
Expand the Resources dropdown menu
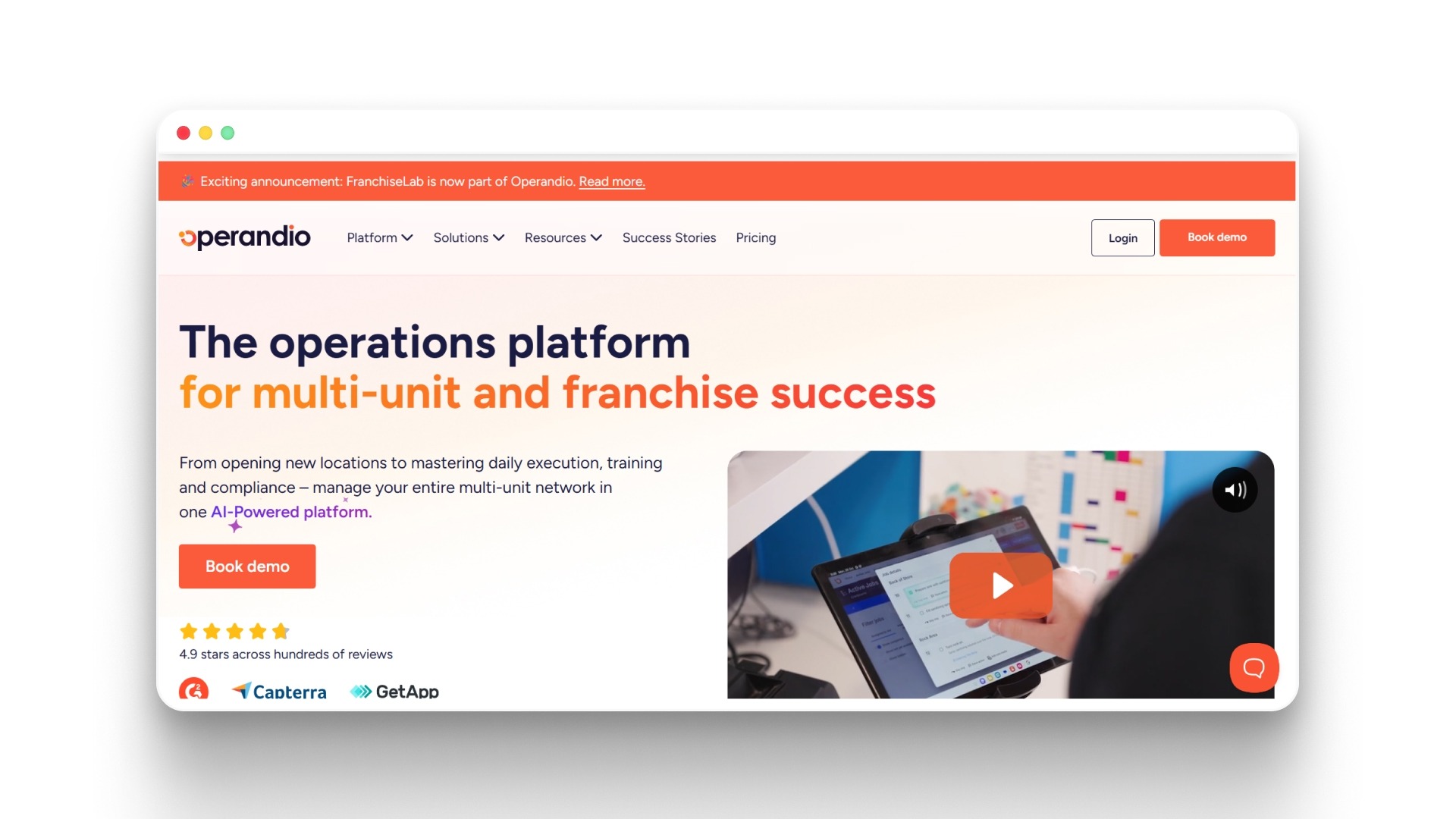(563, 237)
